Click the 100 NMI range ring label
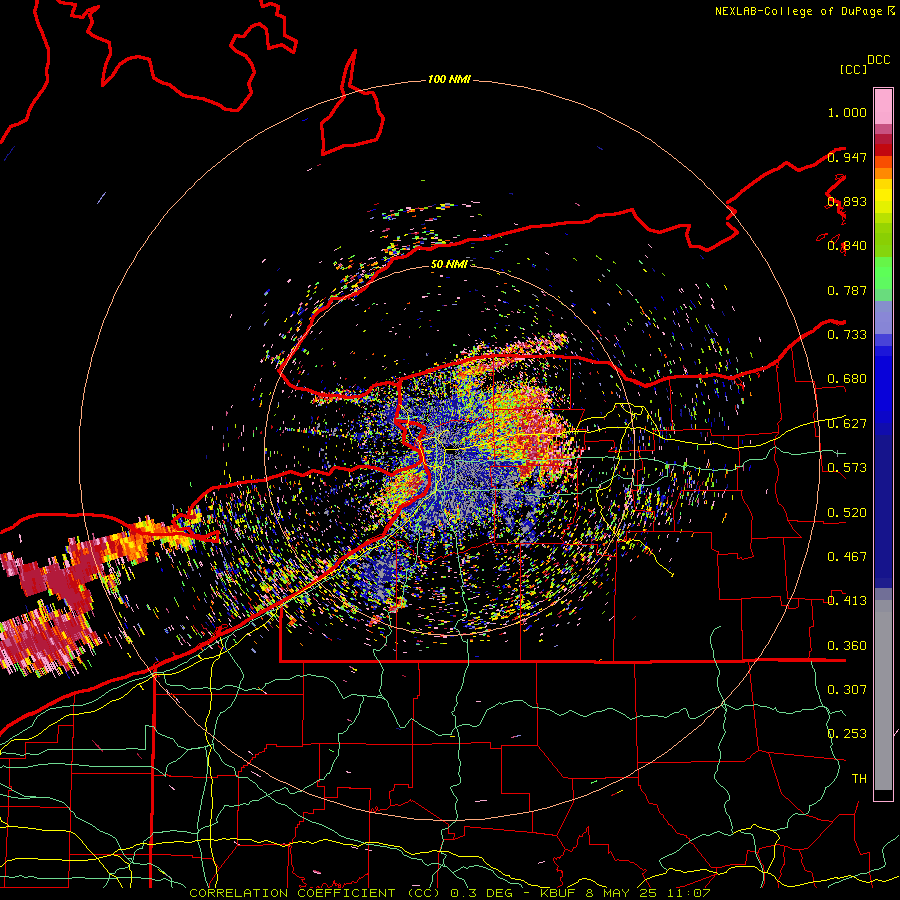 [449, 79]
